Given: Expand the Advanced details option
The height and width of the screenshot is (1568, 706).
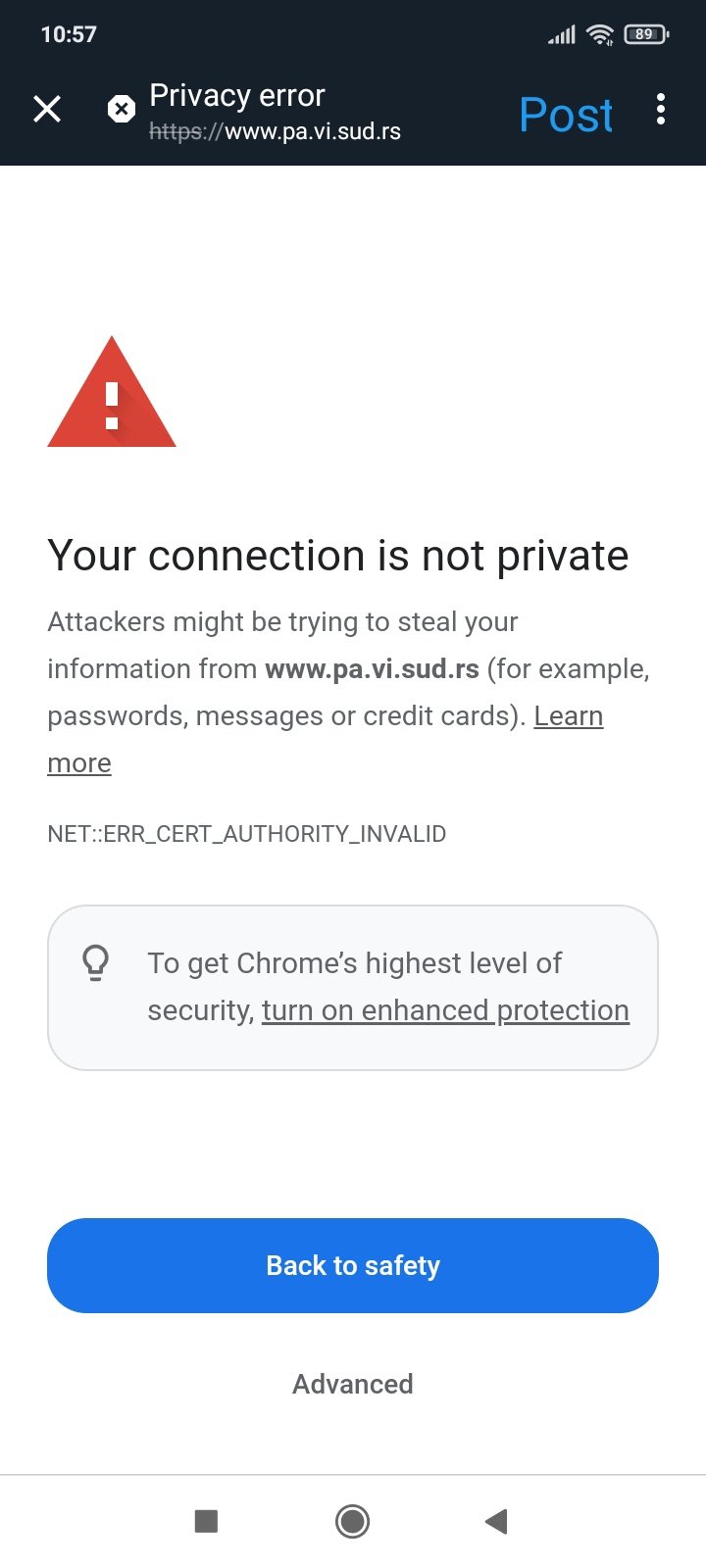Looking at the screenshot, I should tap(353, 1384).
